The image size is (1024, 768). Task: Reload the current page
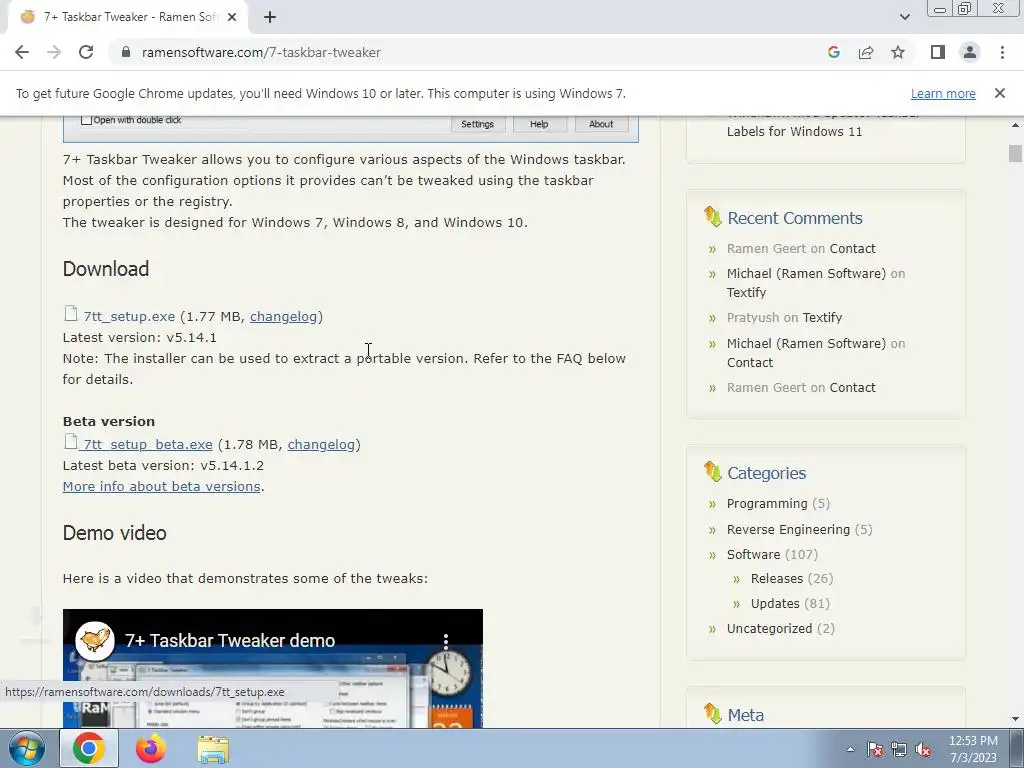[x=86, y=52]
